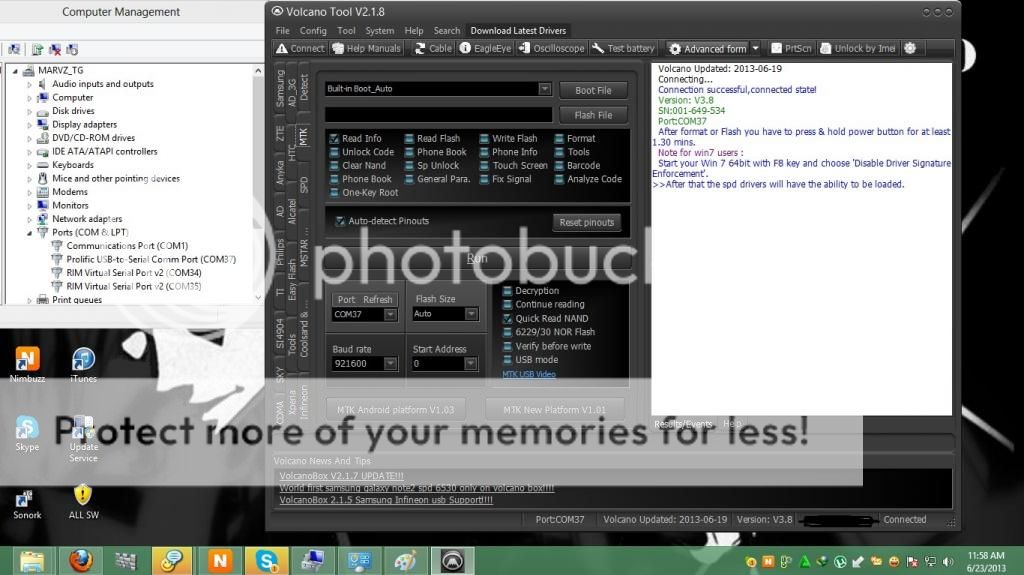Enable Verify before write checkbox
Image resolution: width=1024 pixels, height=575 pixels.
[507, 346]
